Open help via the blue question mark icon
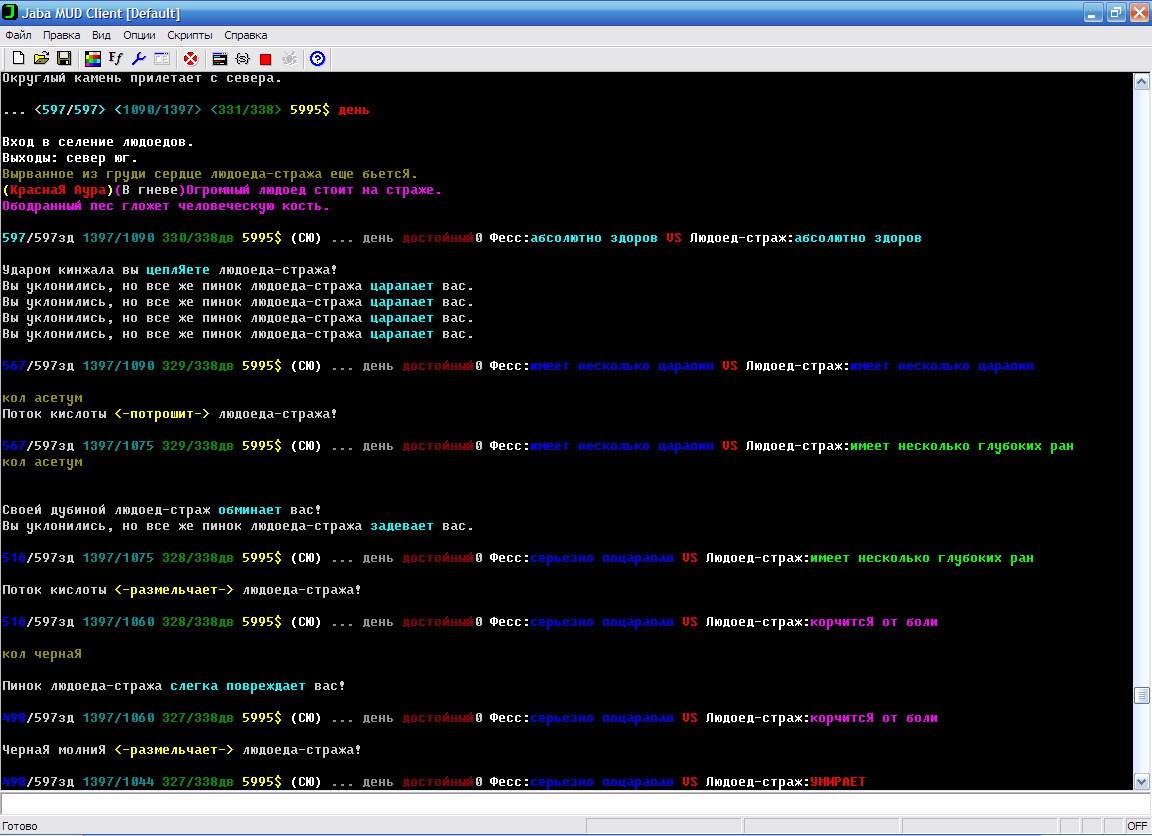This screenshot has height=836, width=1152. [317, 59]
